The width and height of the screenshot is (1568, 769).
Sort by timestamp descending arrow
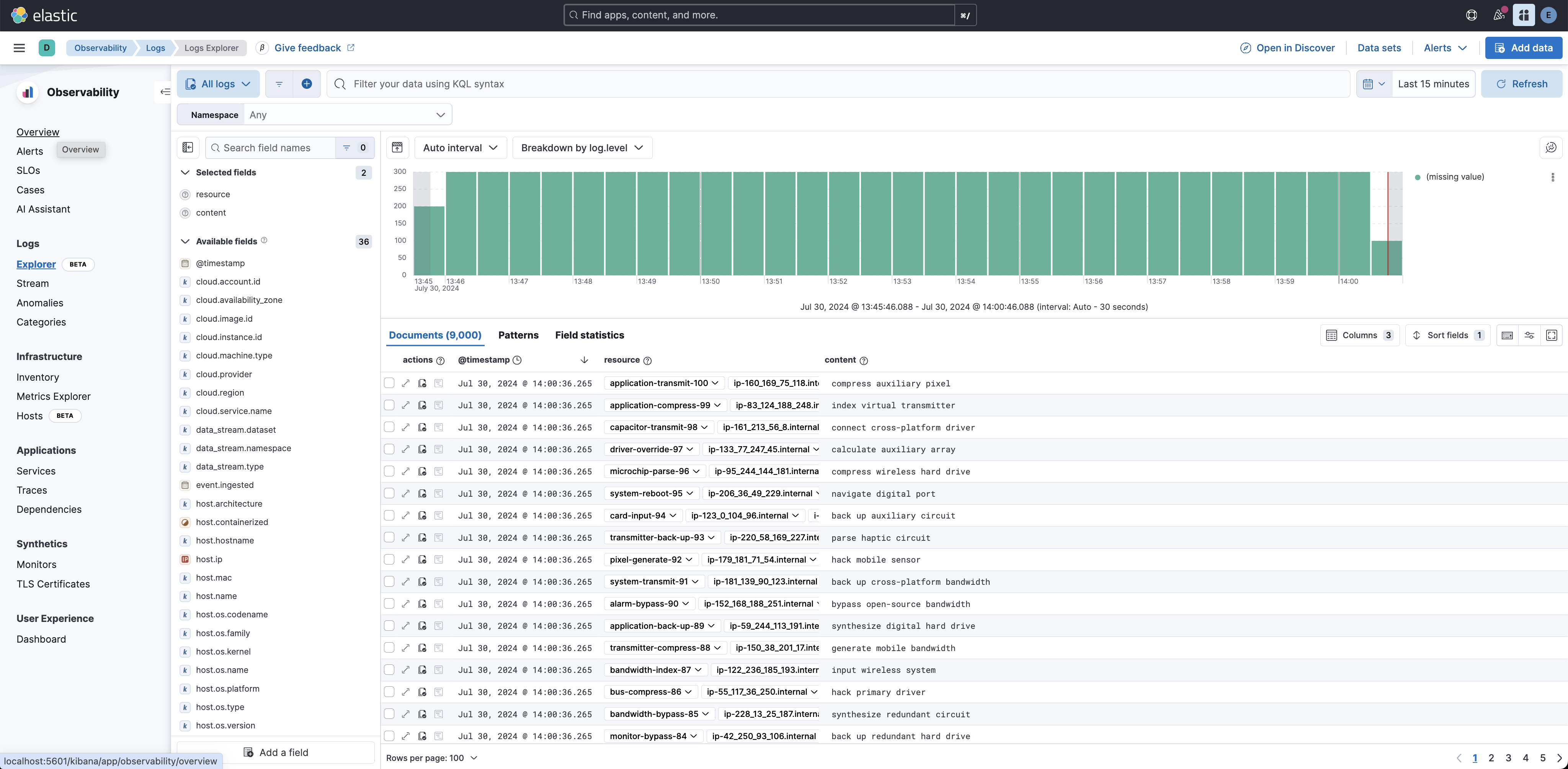click(x=584, y=360)
